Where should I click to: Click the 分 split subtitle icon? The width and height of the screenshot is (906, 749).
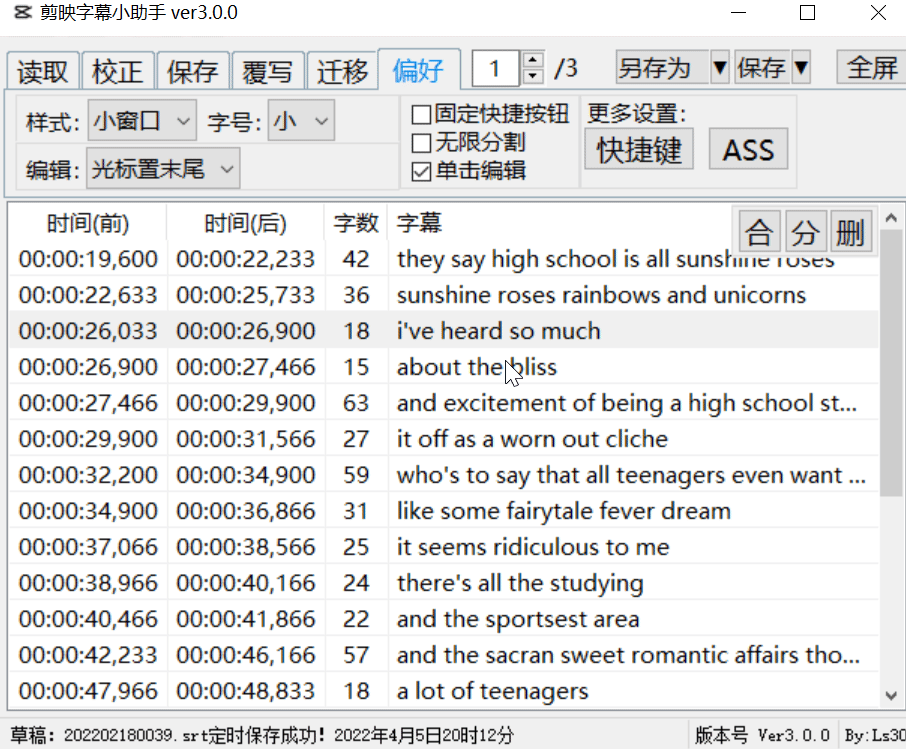[805, 230]
